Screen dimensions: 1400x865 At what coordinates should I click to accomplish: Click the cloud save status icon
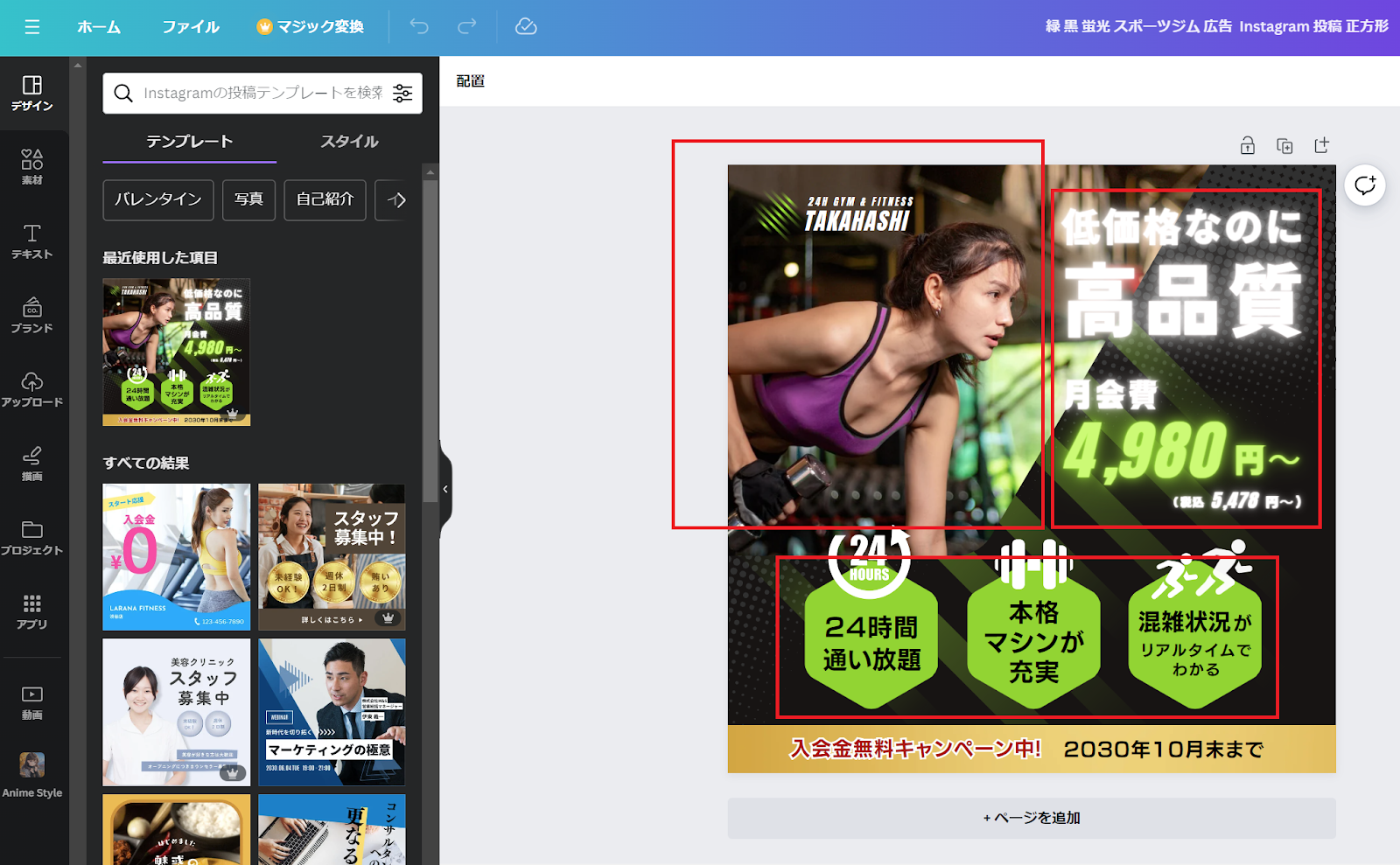[x=526, y=27]
